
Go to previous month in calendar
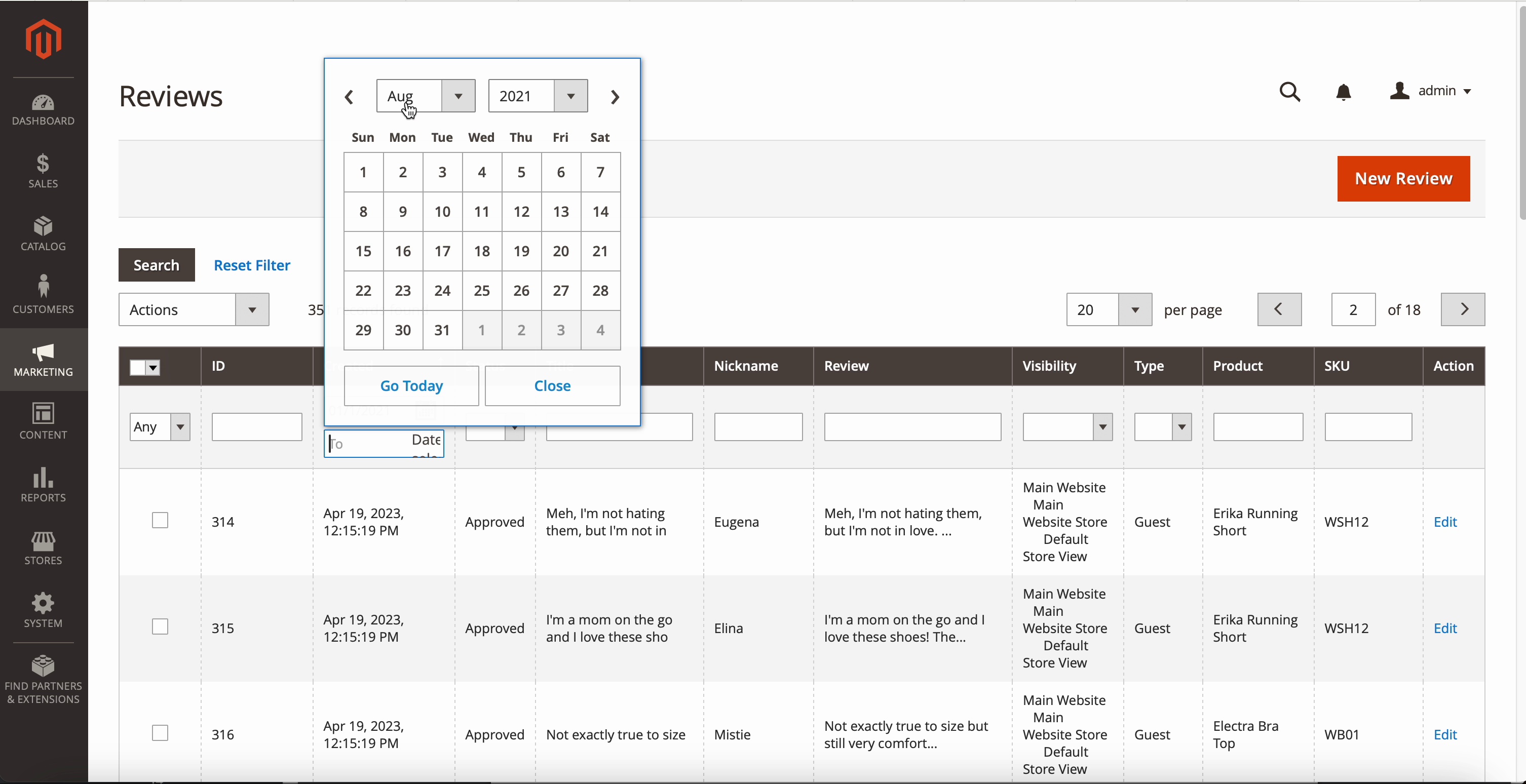point(350,97)
